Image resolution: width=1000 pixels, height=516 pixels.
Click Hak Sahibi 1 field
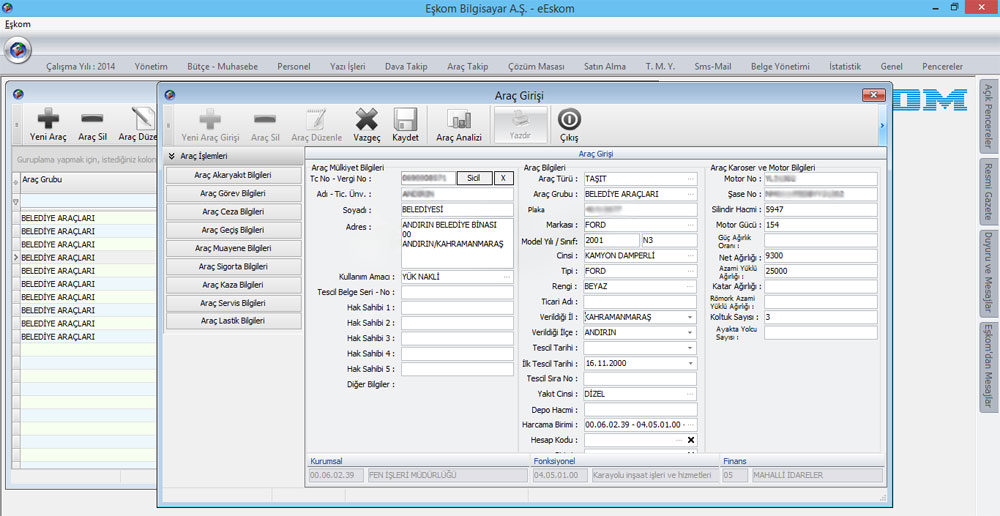click(457, 308)
